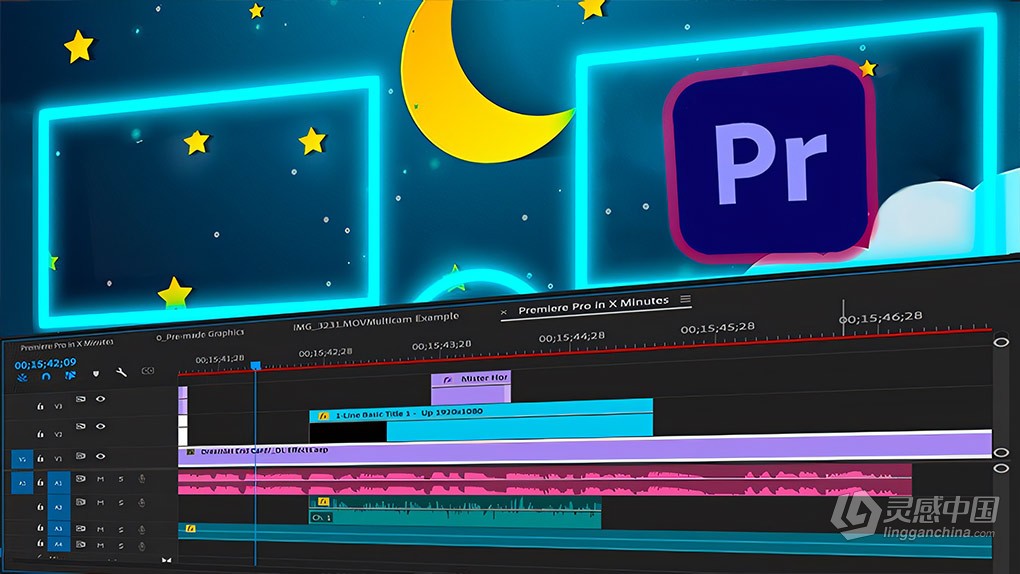
Task: Click the 00;15;42;09 playhead timecode
Action: (46, 363)
